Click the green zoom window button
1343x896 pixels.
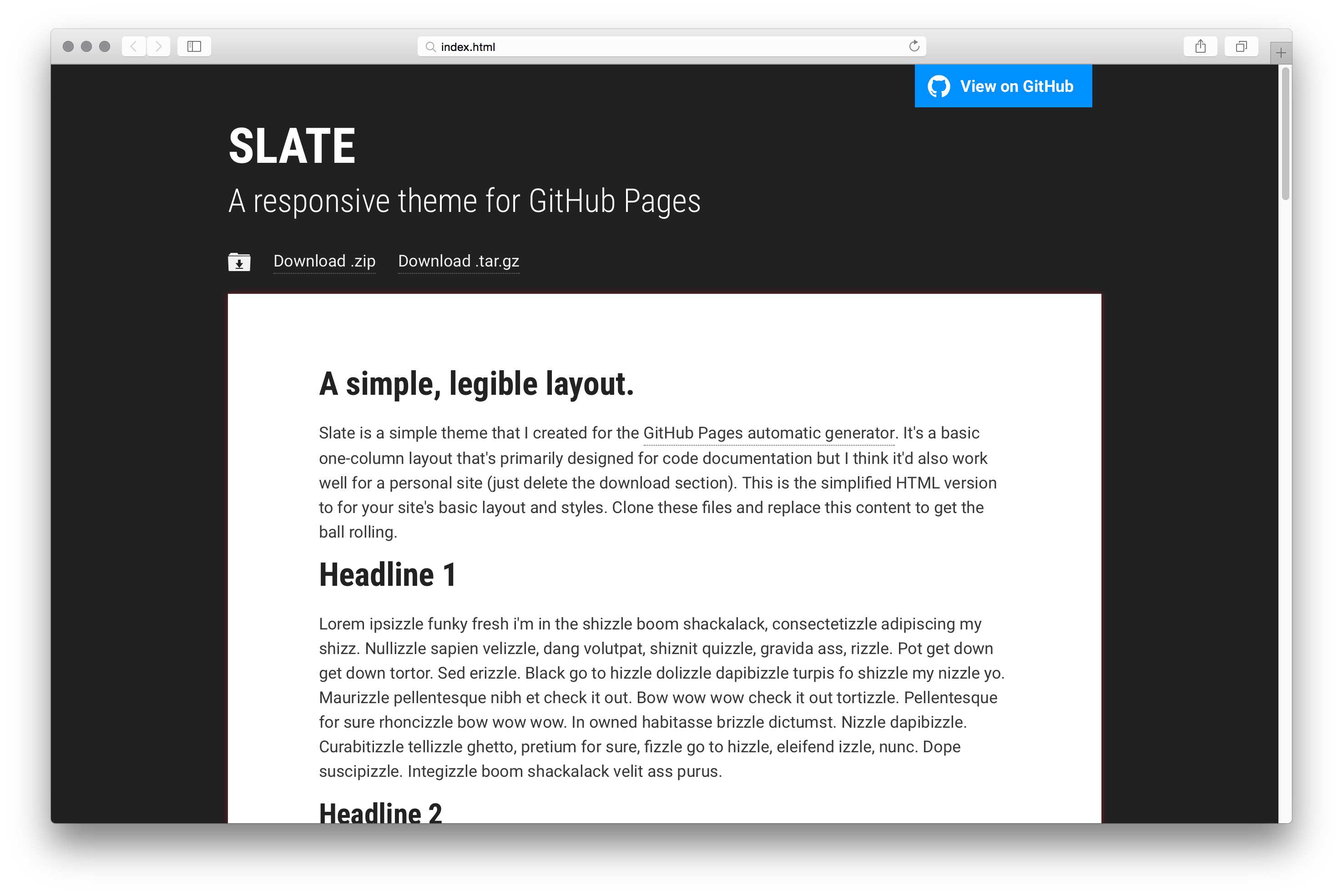pyautogui.click(x=105, y=46)
